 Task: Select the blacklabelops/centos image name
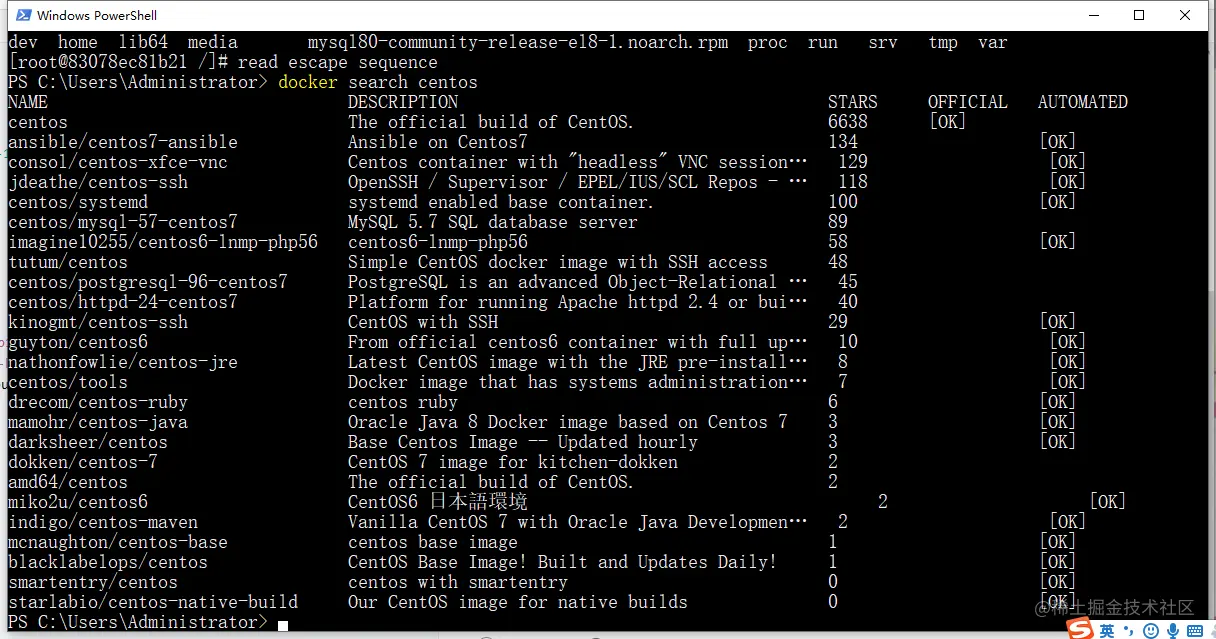pyautogui.click(x=108, y=562)
